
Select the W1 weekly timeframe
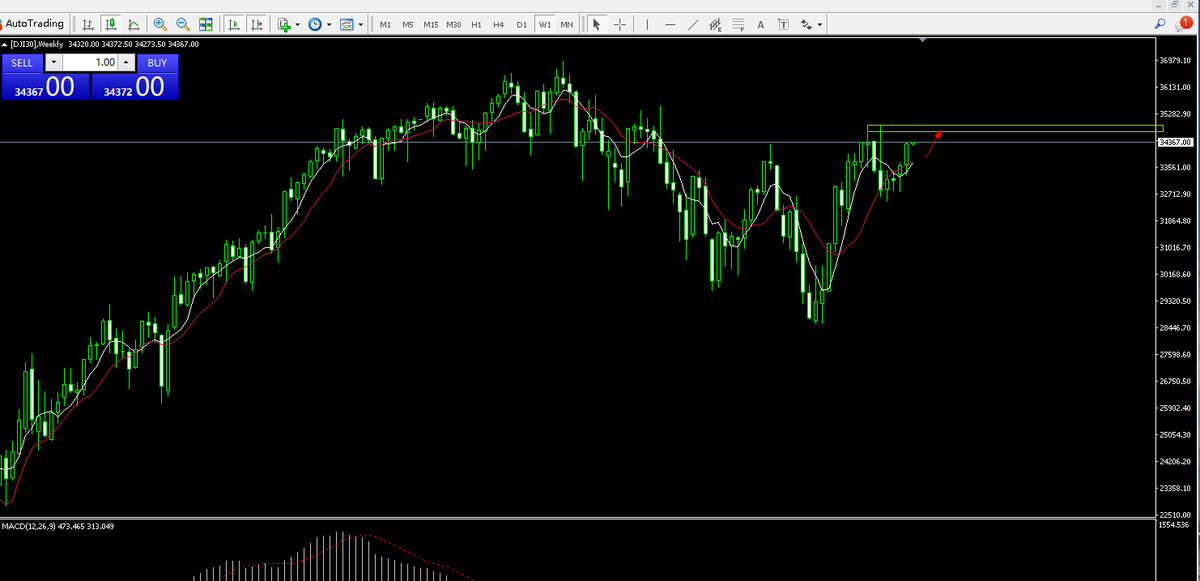point(545,24)
